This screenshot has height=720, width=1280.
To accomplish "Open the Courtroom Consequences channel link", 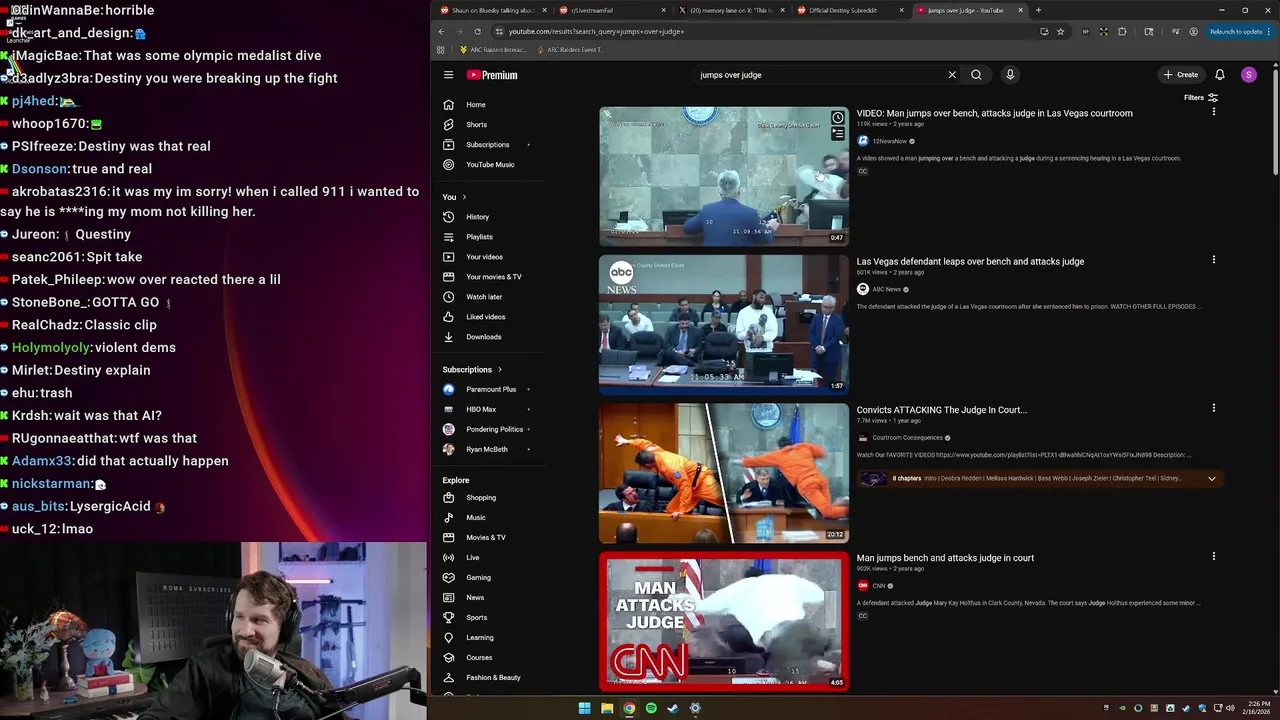I will (907, 437).
